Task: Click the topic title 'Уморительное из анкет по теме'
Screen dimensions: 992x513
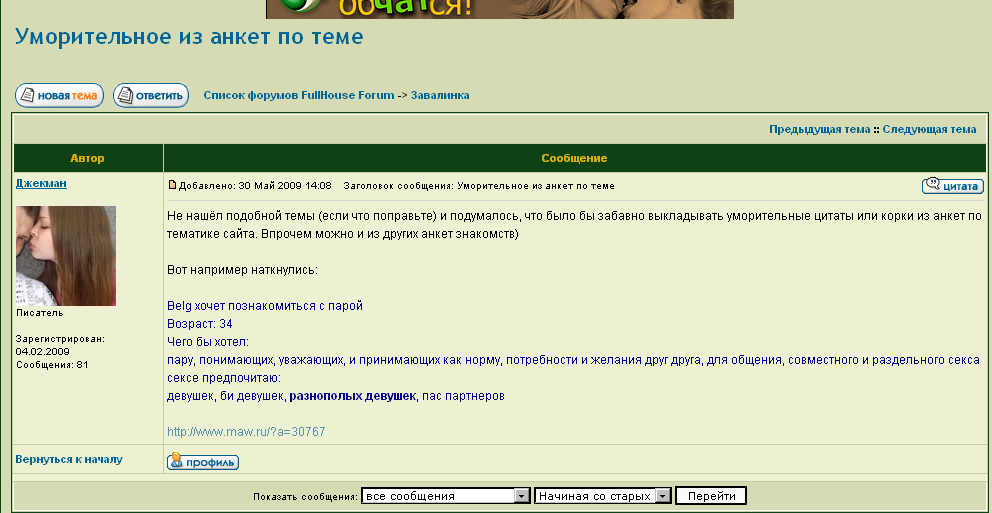Action: point(189,37)
